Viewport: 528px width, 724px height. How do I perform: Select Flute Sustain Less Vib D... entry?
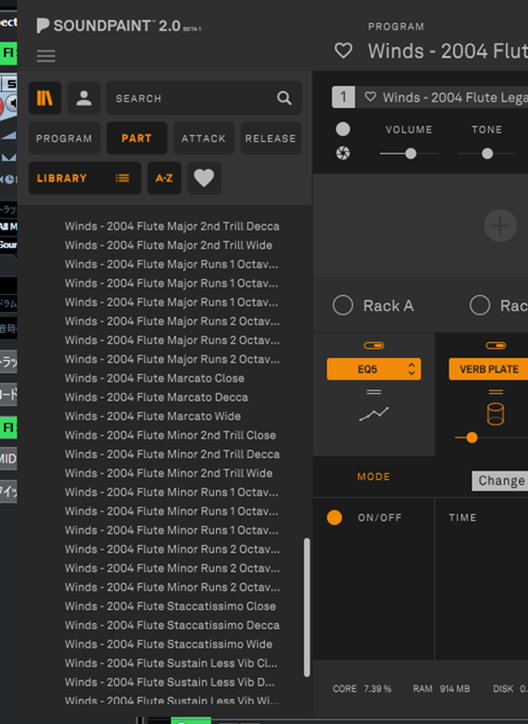coord(170,682)
